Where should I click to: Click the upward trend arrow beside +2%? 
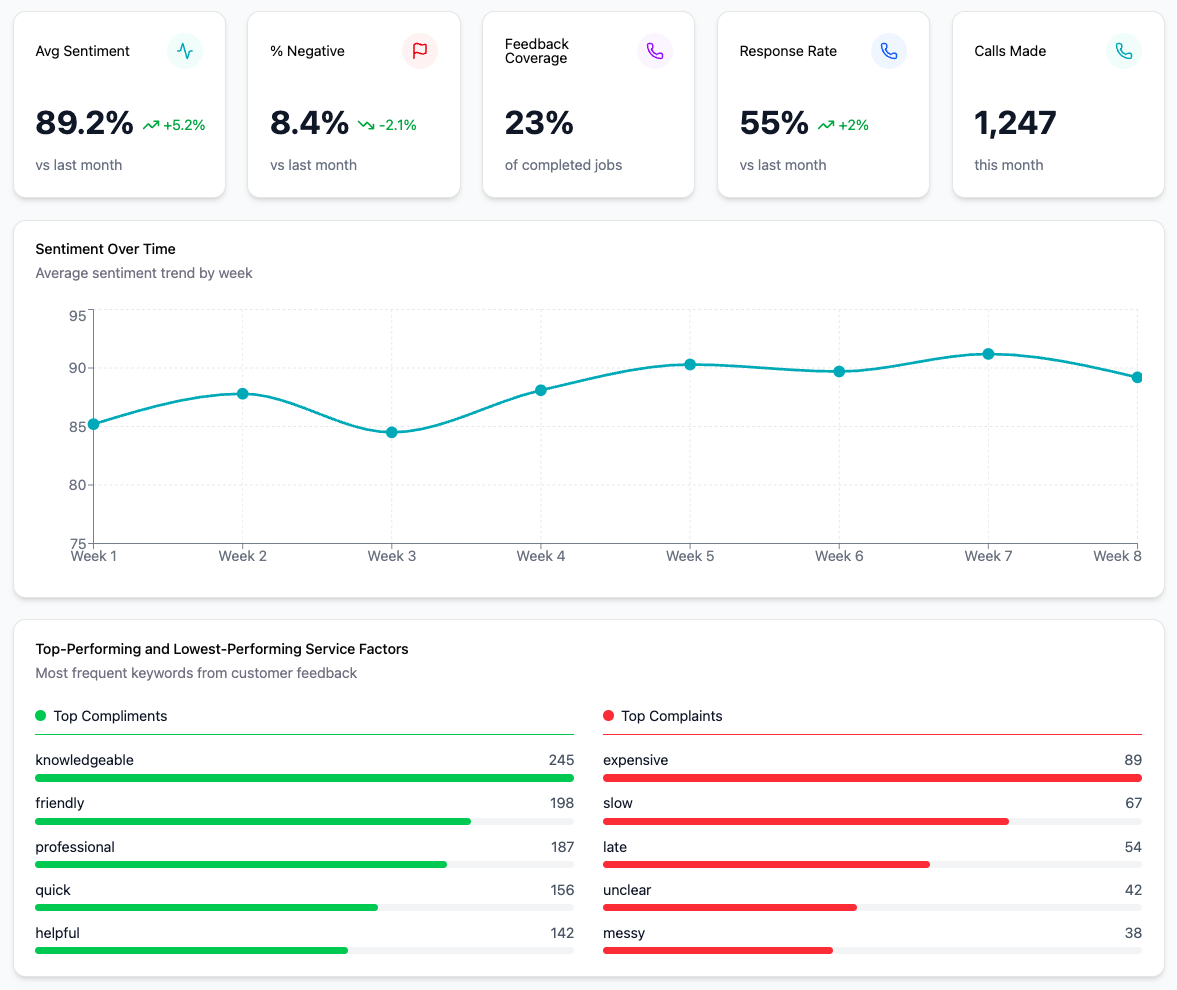point(826,124)
